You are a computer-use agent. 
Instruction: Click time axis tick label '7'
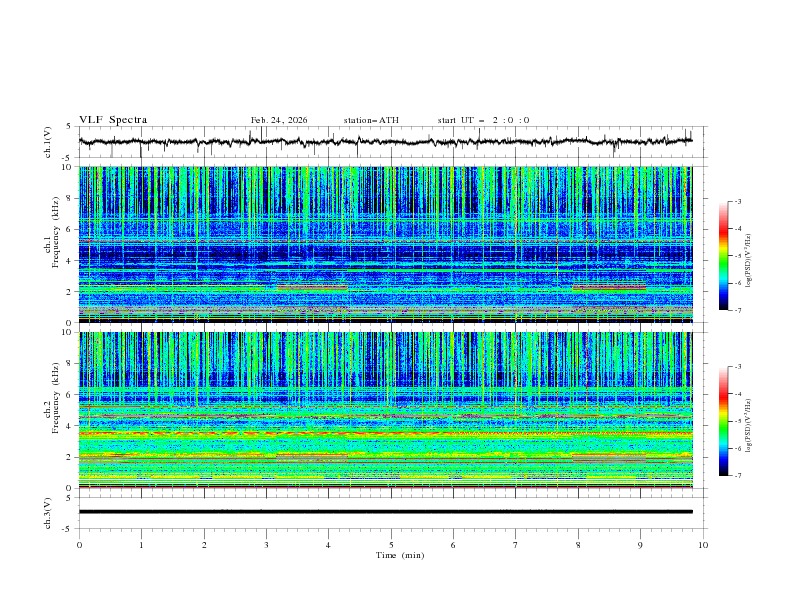(516, 545)
